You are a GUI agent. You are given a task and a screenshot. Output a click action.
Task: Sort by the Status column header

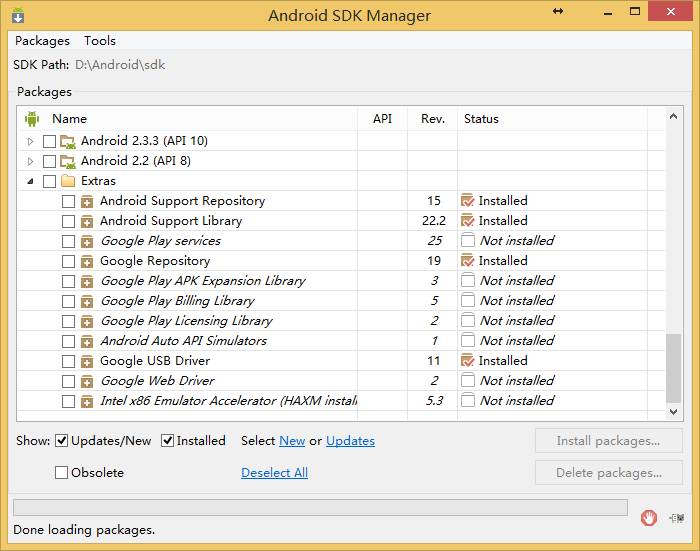click(553, 119)
